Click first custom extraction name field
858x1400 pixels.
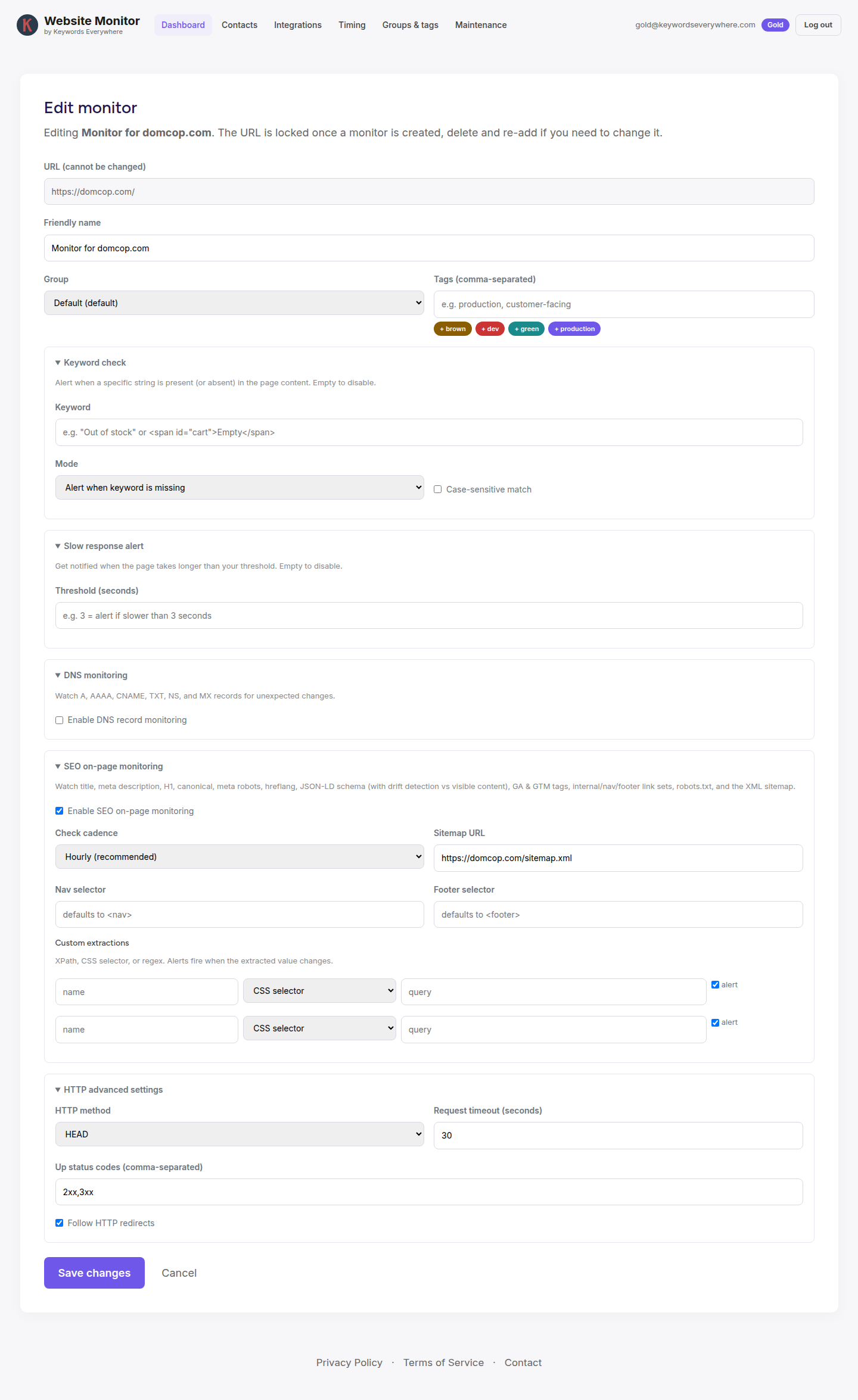[x=147, y=992]
